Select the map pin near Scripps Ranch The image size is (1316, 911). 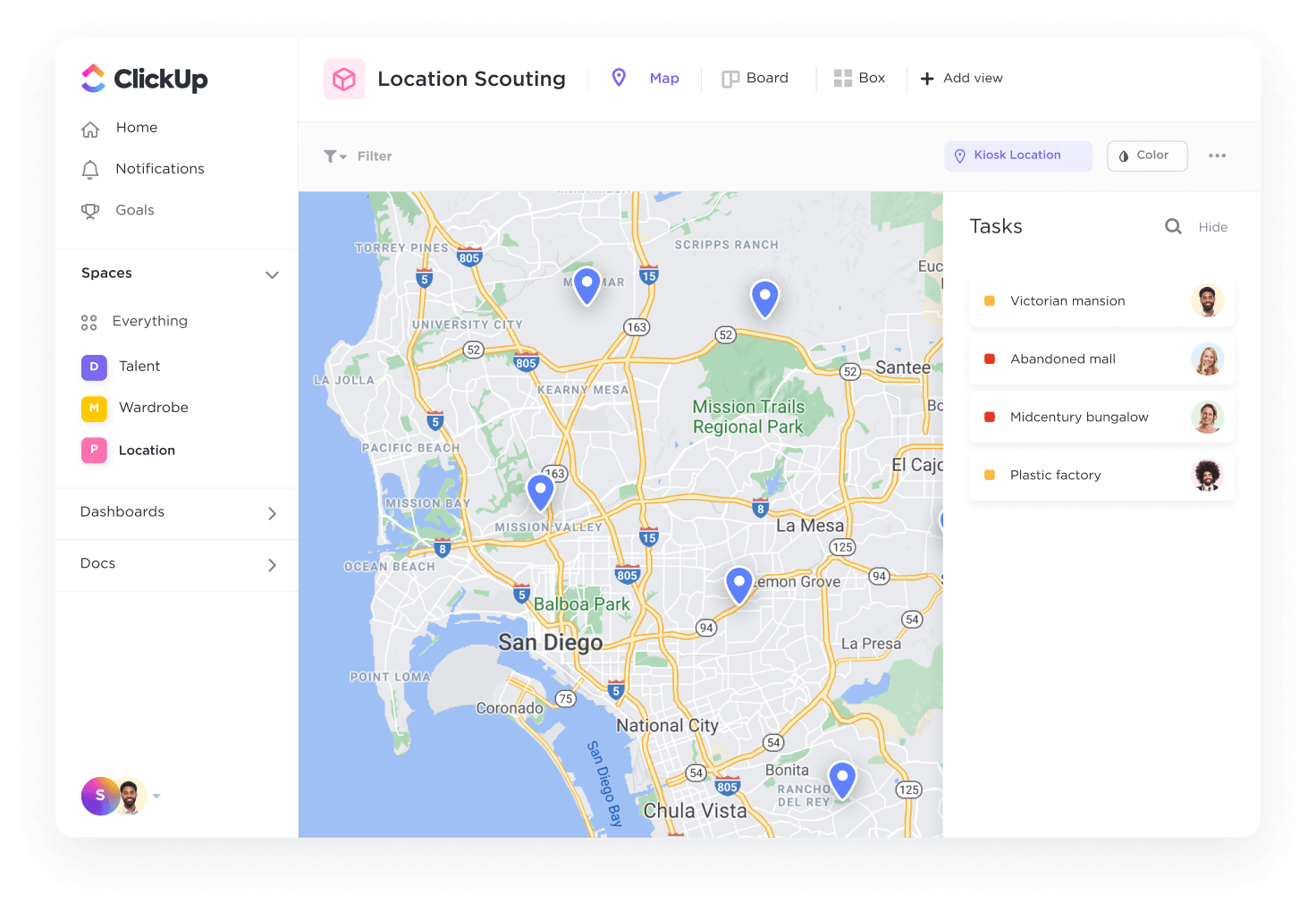(764, 298)
